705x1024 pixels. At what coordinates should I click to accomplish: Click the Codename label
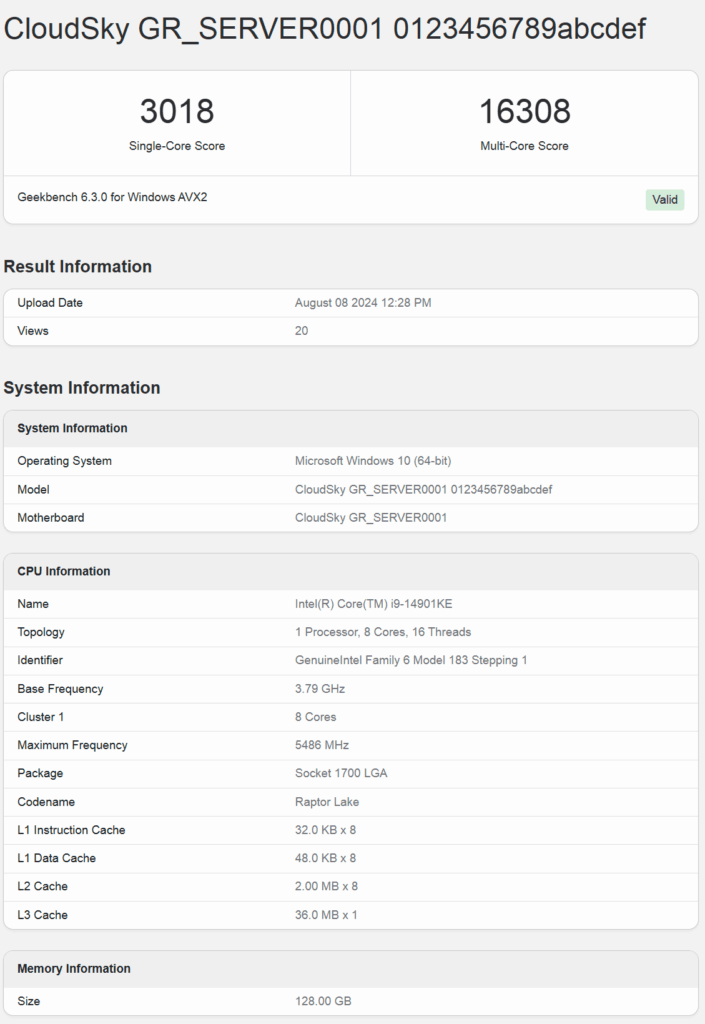click(x=46, y=802)
